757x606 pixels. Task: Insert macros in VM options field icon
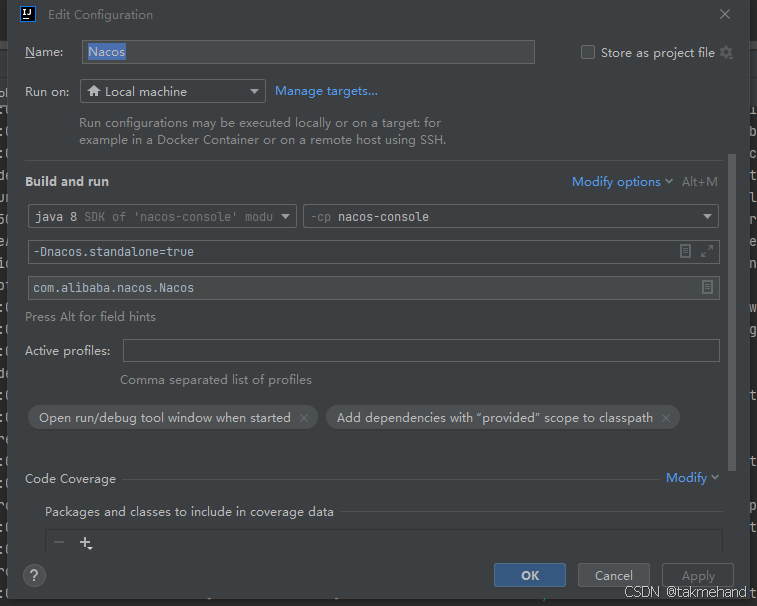click(x=685, y=251)
